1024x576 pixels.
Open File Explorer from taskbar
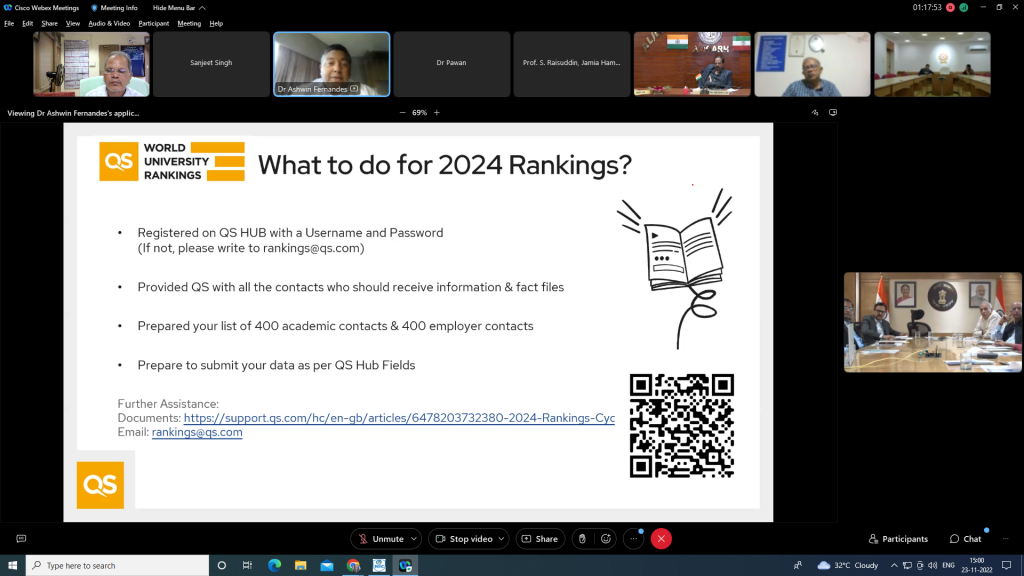click(300, 566)
